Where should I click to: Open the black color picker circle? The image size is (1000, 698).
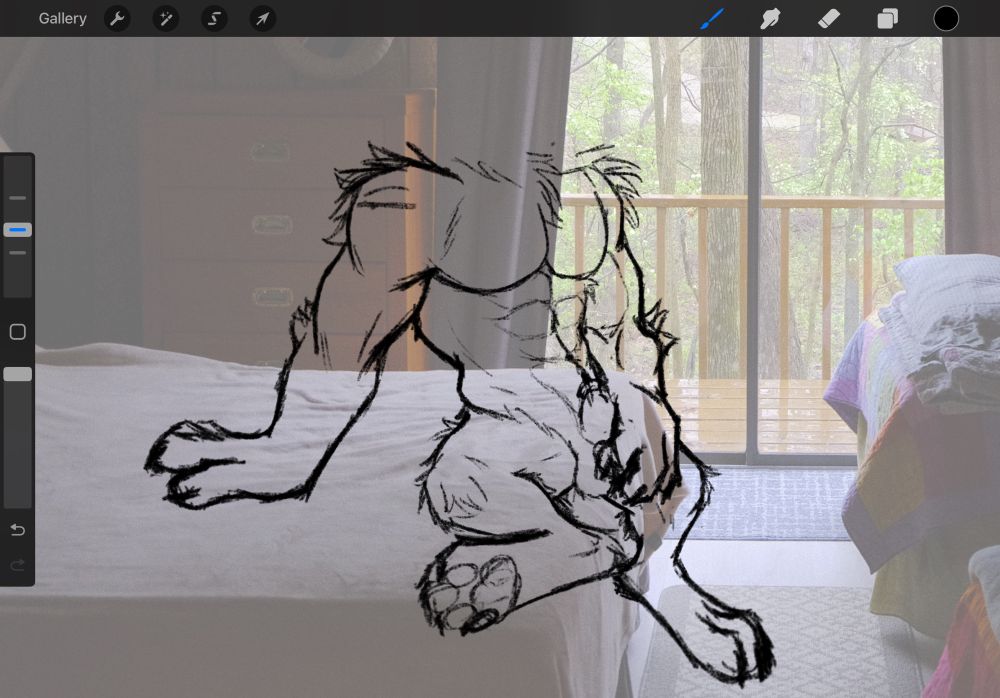tap(946, 19)
